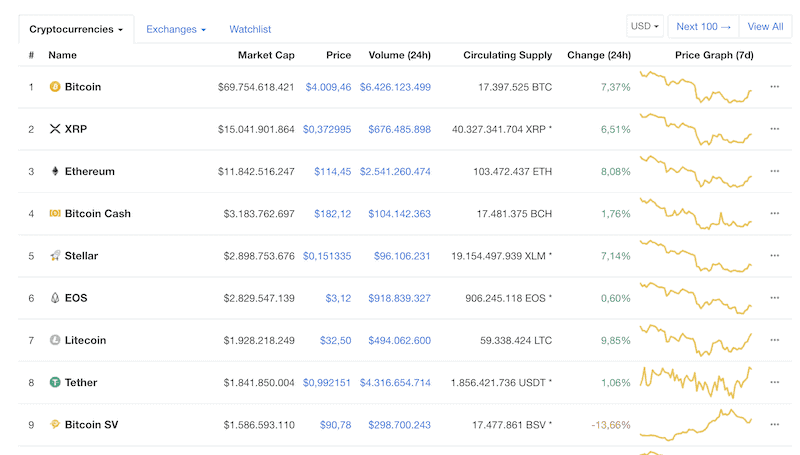Click the View All button

(x=765, y=27)
